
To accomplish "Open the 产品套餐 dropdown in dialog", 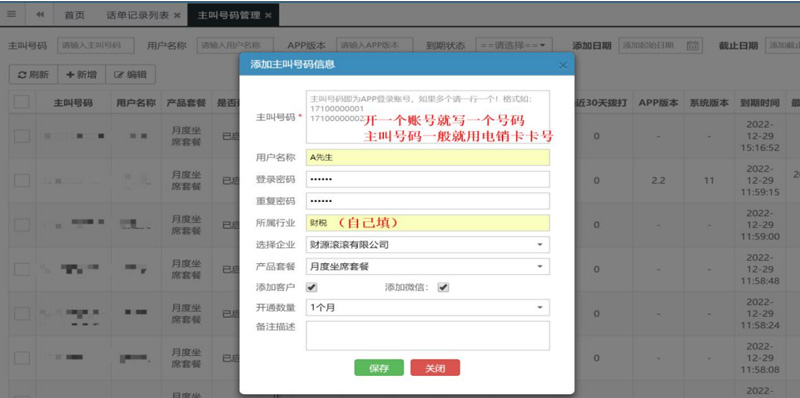I will [x=428, y=266].
